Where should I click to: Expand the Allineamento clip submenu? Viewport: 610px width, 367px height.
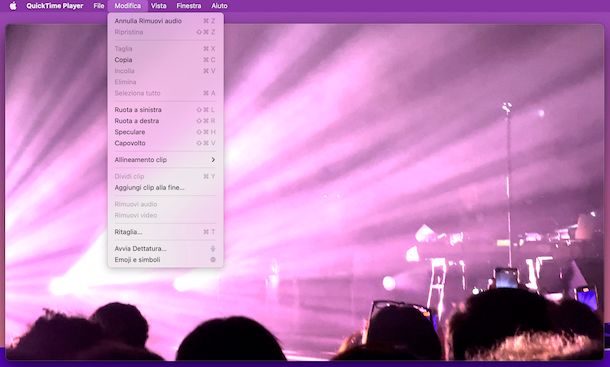[x=165, y=160]
